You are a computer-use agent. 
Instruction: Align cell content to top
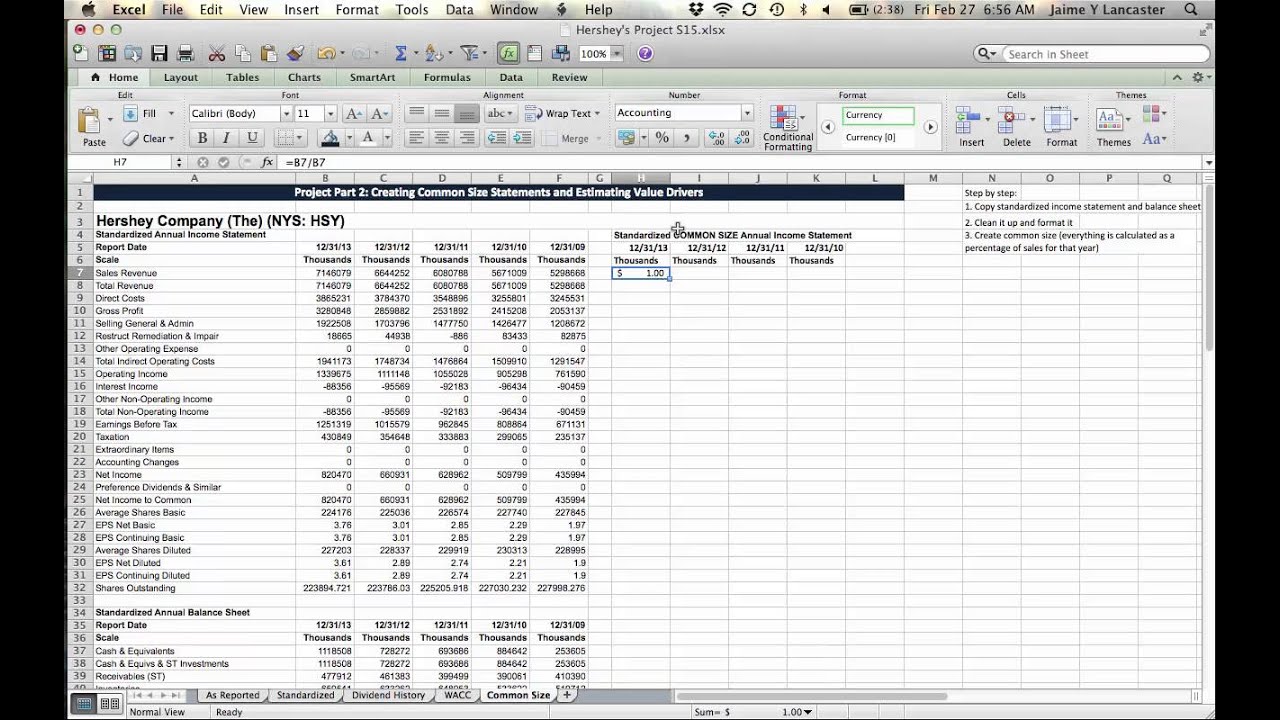(x=417, y=114)
